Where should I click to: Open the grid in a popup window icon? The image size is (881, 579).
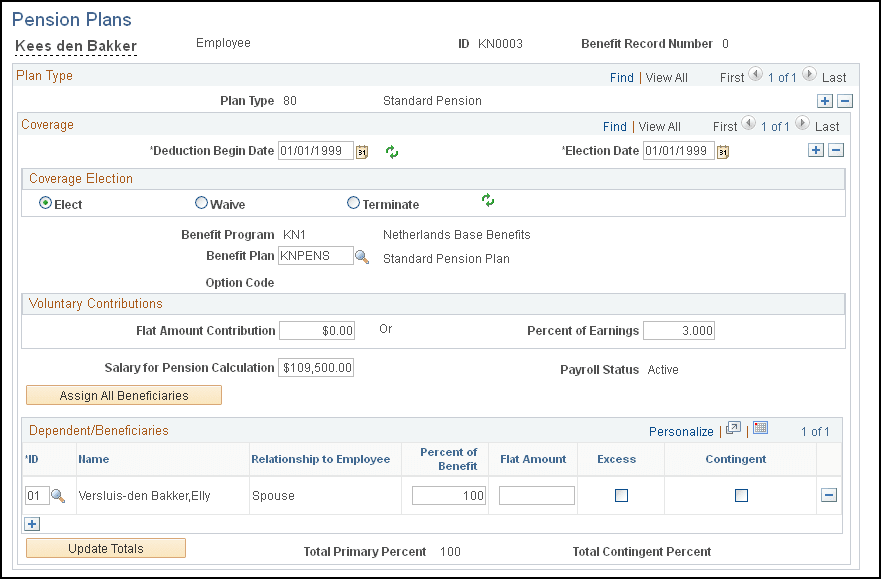pyautogui.click(x=733, y=428)
